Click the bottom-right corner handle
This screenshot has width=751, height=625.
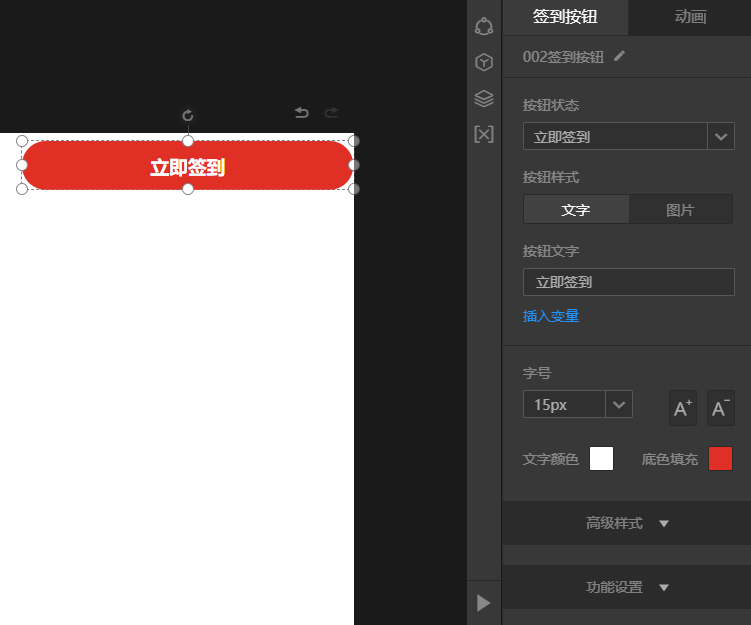[353, 189]
